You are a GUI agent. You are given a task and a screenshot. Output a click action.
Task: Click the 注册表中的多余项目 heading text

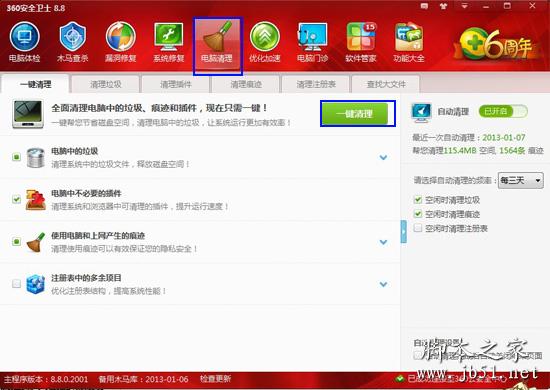point(86,278)
